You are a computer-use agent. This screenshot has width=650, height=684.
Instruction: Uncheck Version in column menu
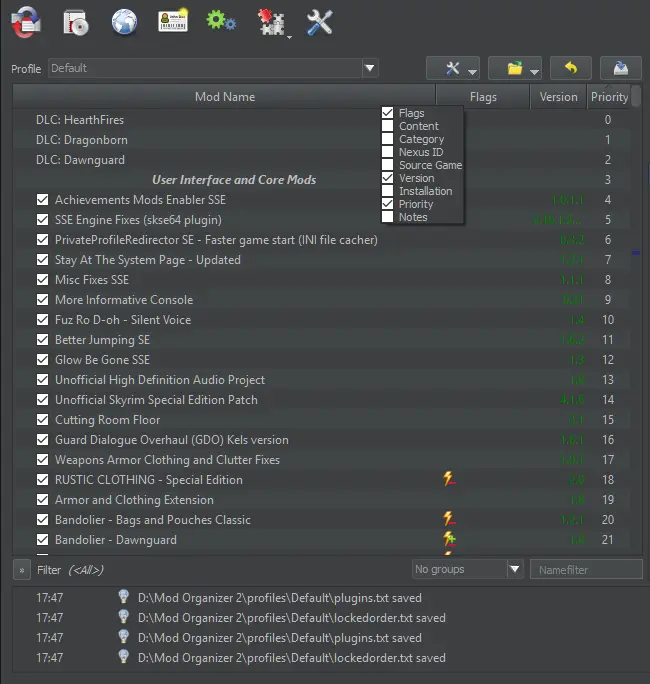387,178
